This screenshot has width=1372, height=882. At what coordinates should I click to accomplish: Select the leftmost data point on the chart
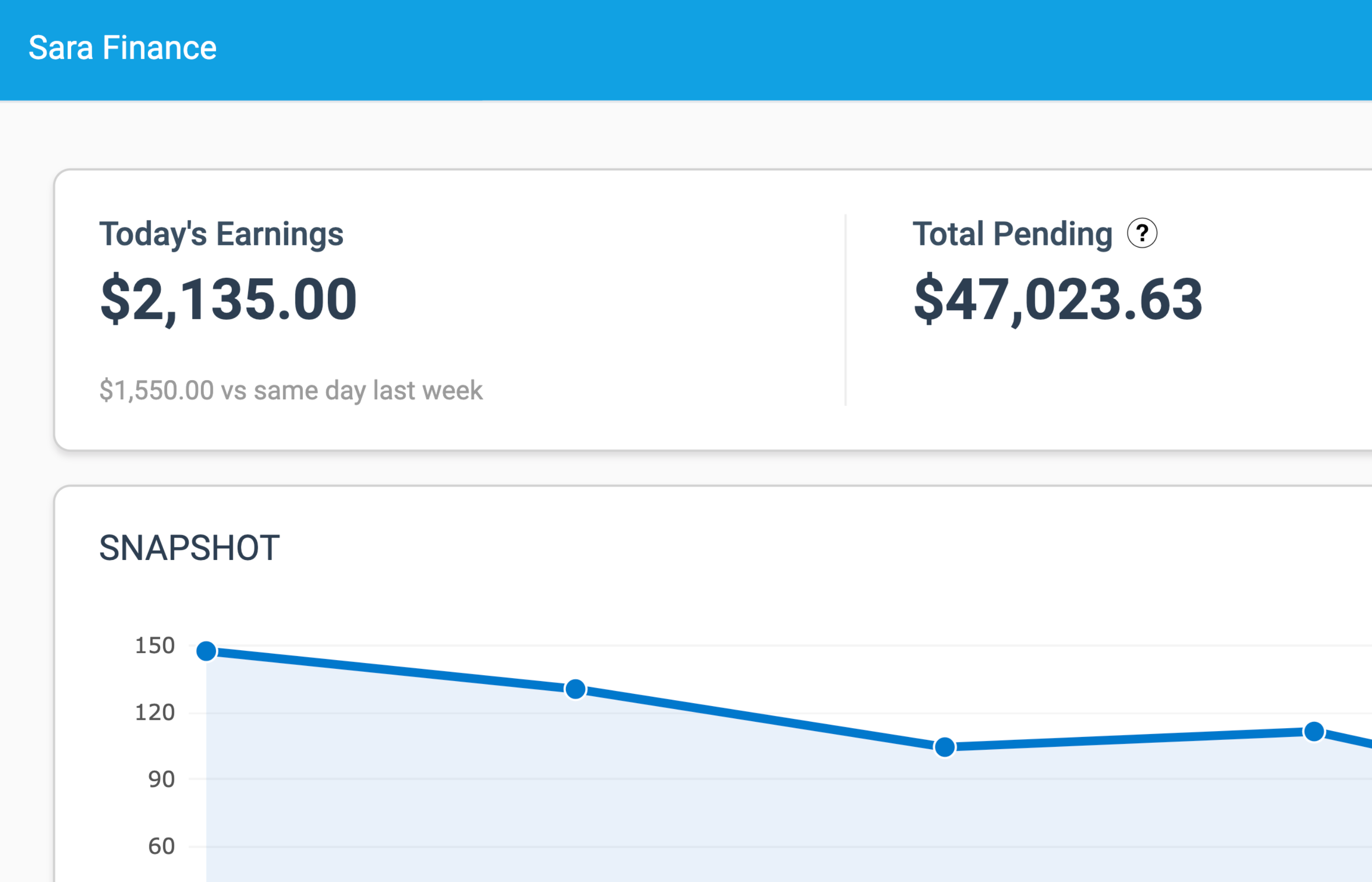coord(206,651)
